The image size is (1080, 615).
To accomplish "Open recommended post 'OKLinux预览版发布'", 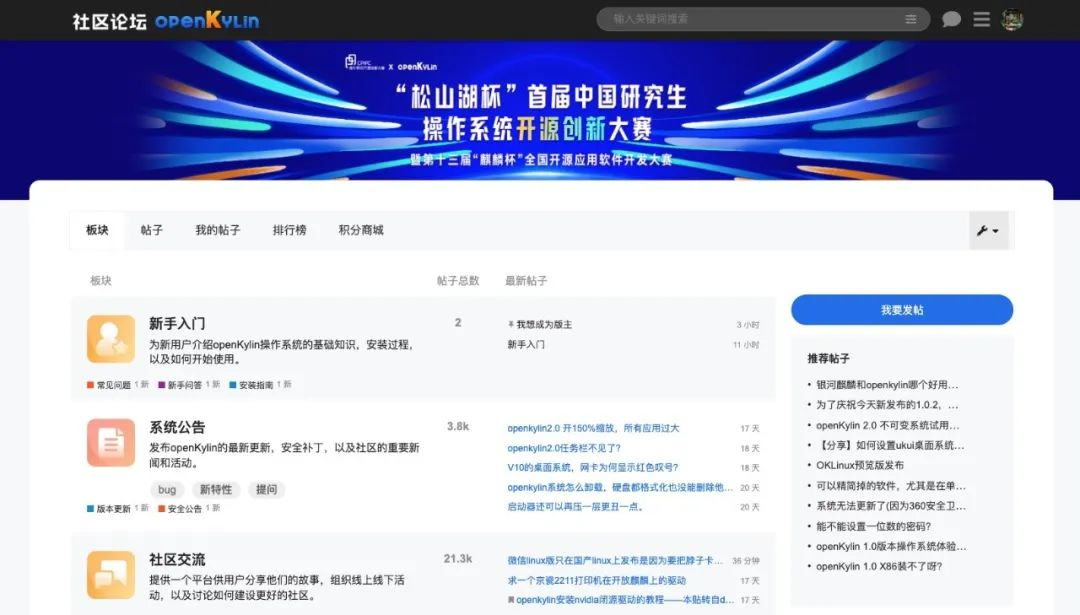I will coord(859,465).
